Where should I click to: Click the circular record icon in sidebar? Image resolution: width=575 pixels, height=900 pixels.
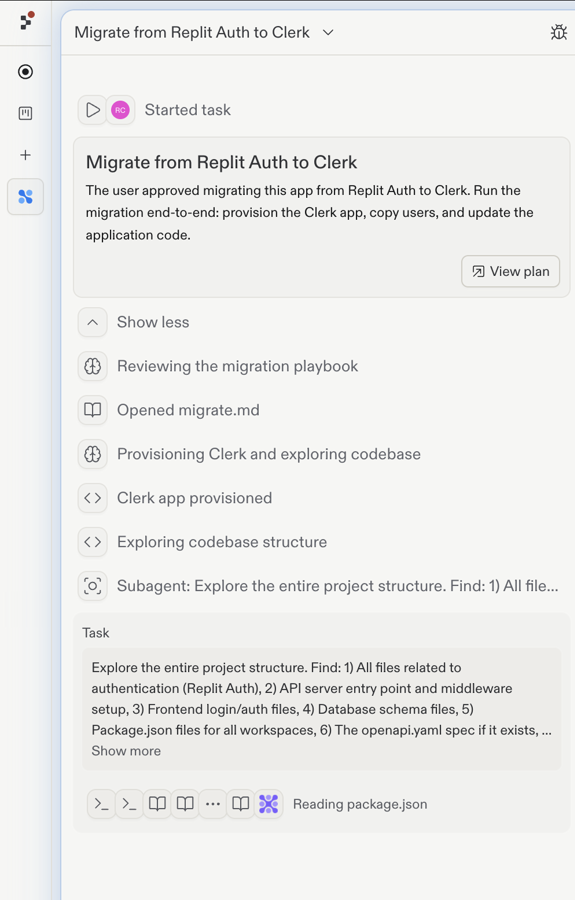[25, 72]
